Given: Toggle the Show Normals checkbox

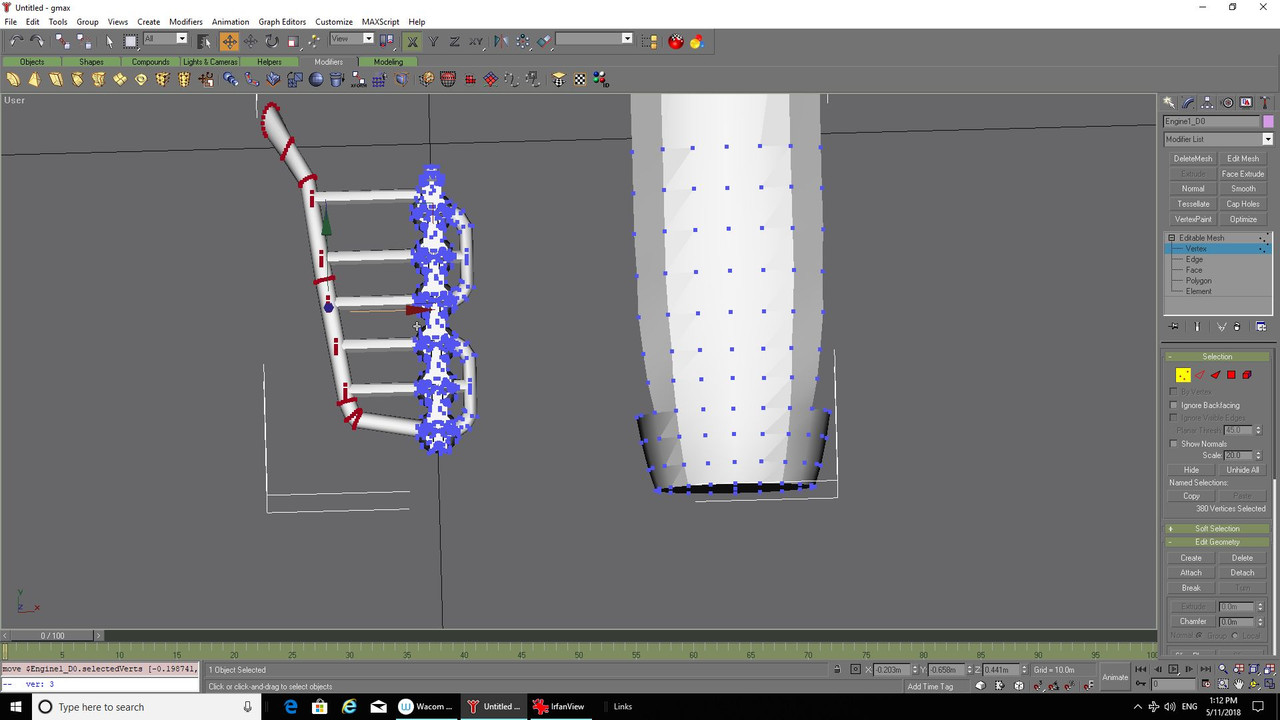Looking at the screenshot, I should (x=1174, y=444).
